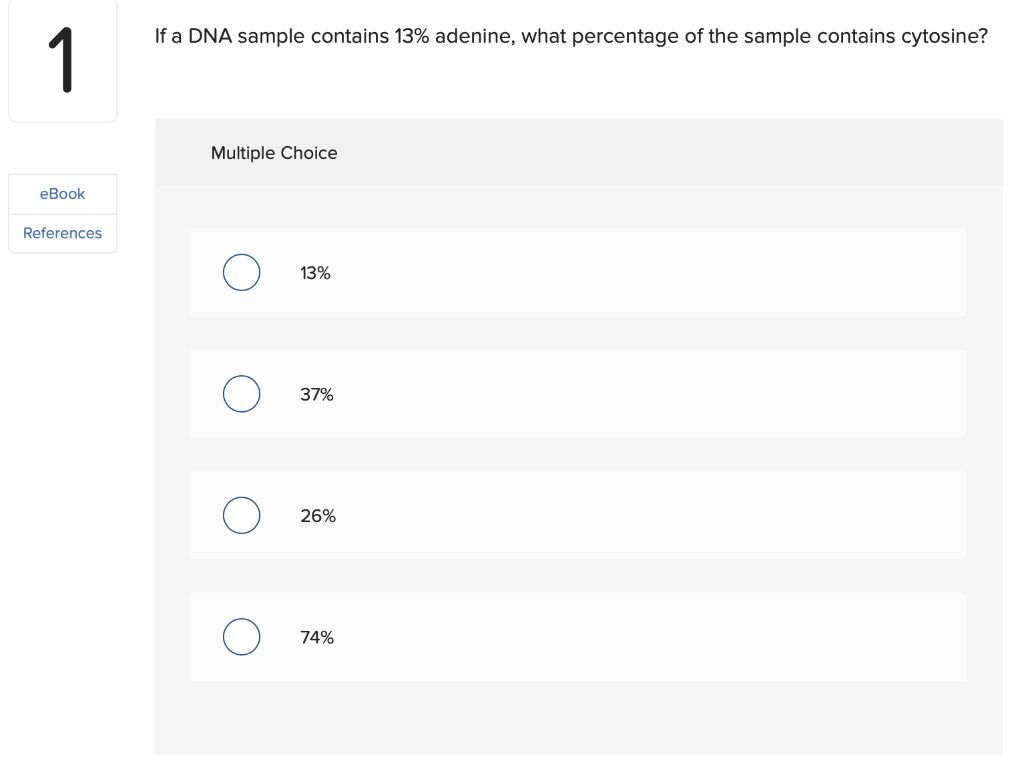Open the eBook link
Image resolution: width=1024 pixels, height=757 pixels.
tap(62, 194)
